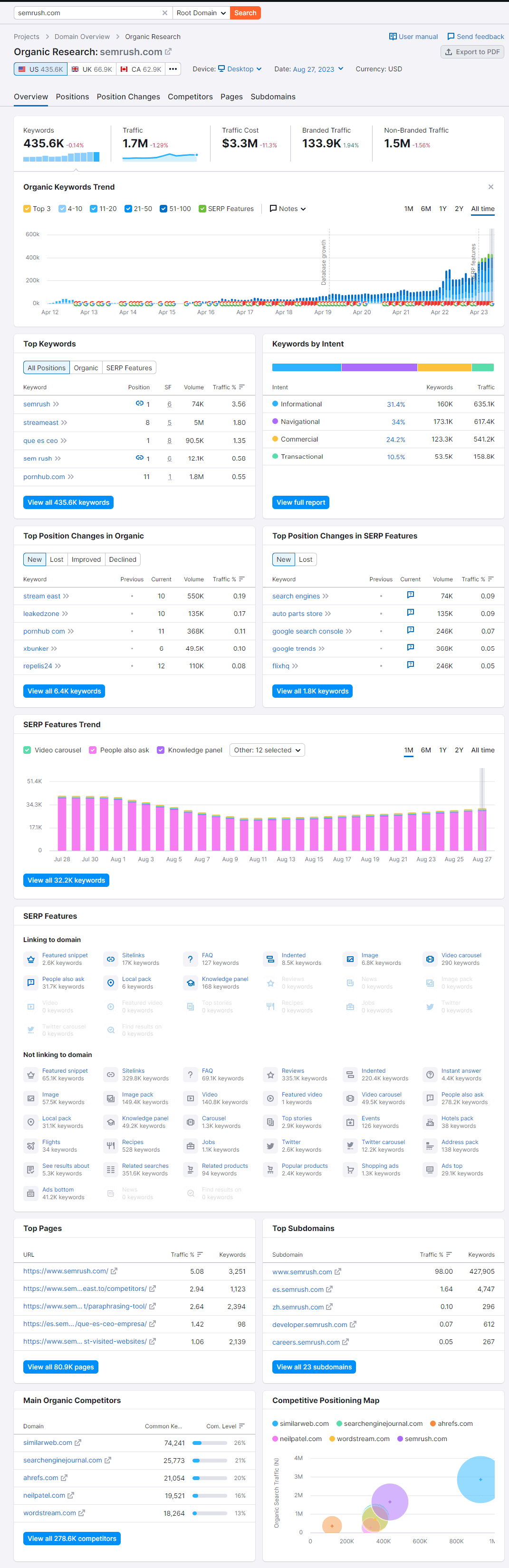Open the User manual book icon
The width and height of the screenshot is (509, 1568).
[x=393, y=37]
